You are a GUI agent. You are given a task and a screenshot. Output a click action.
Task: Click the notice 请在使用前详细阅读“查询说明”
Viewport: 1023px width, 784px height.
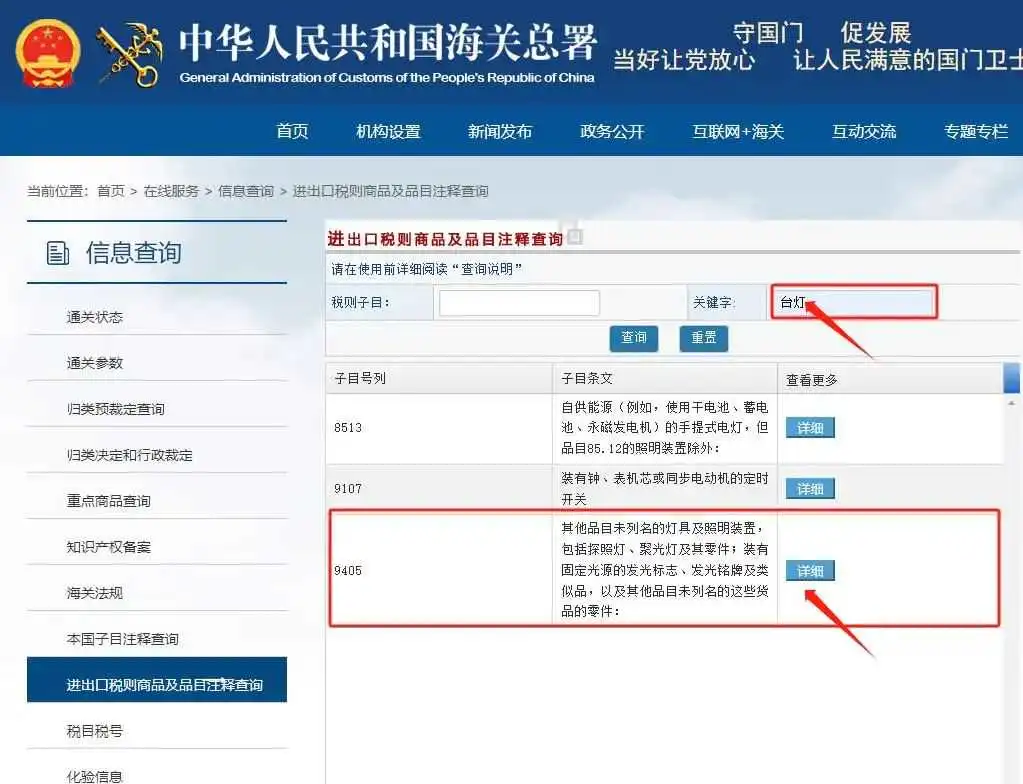pyautogui.click(x=426, y=269)
